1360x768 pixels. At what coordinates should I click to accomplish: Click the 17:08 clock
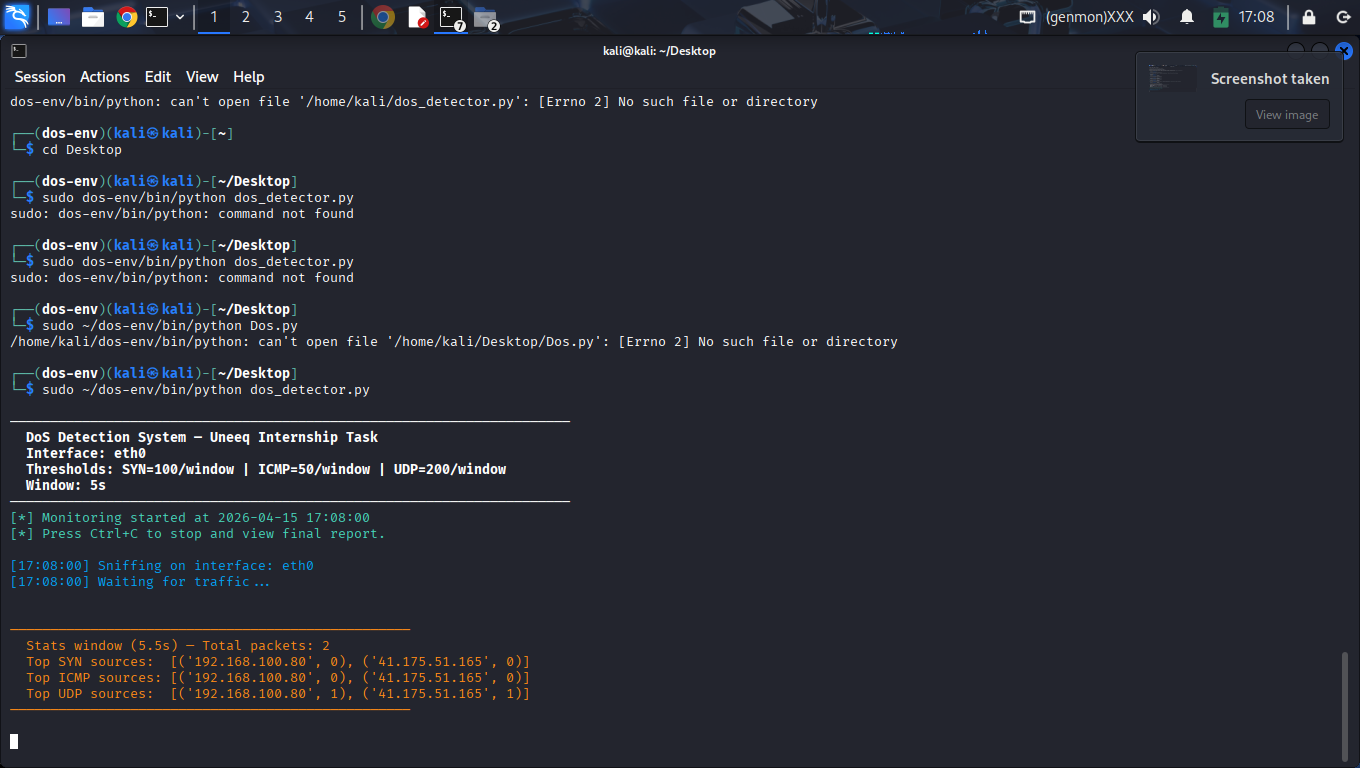coord(1256,17)
